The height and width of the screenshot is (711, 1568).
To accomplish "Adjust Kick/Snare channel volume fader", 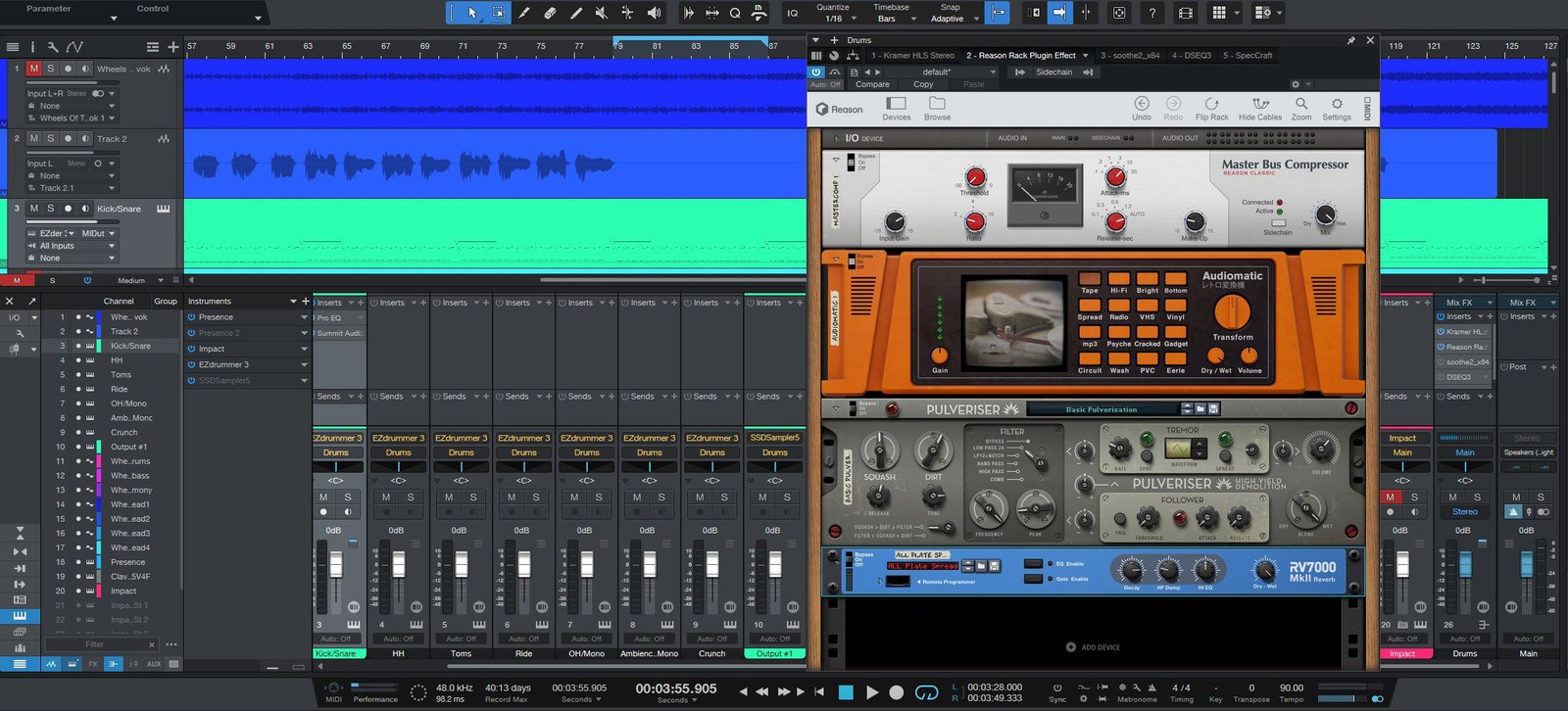I will [x=336, y=564].
